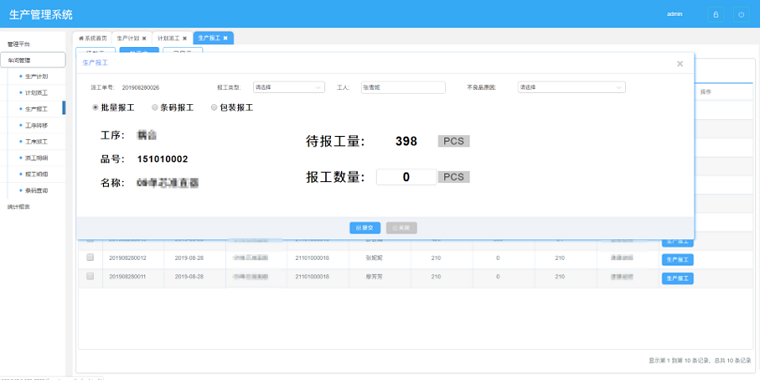Viewport: 760px width, 380px height.
Task: Open 计划派工 in the sidebar tree
Action: tap(36, 93)
